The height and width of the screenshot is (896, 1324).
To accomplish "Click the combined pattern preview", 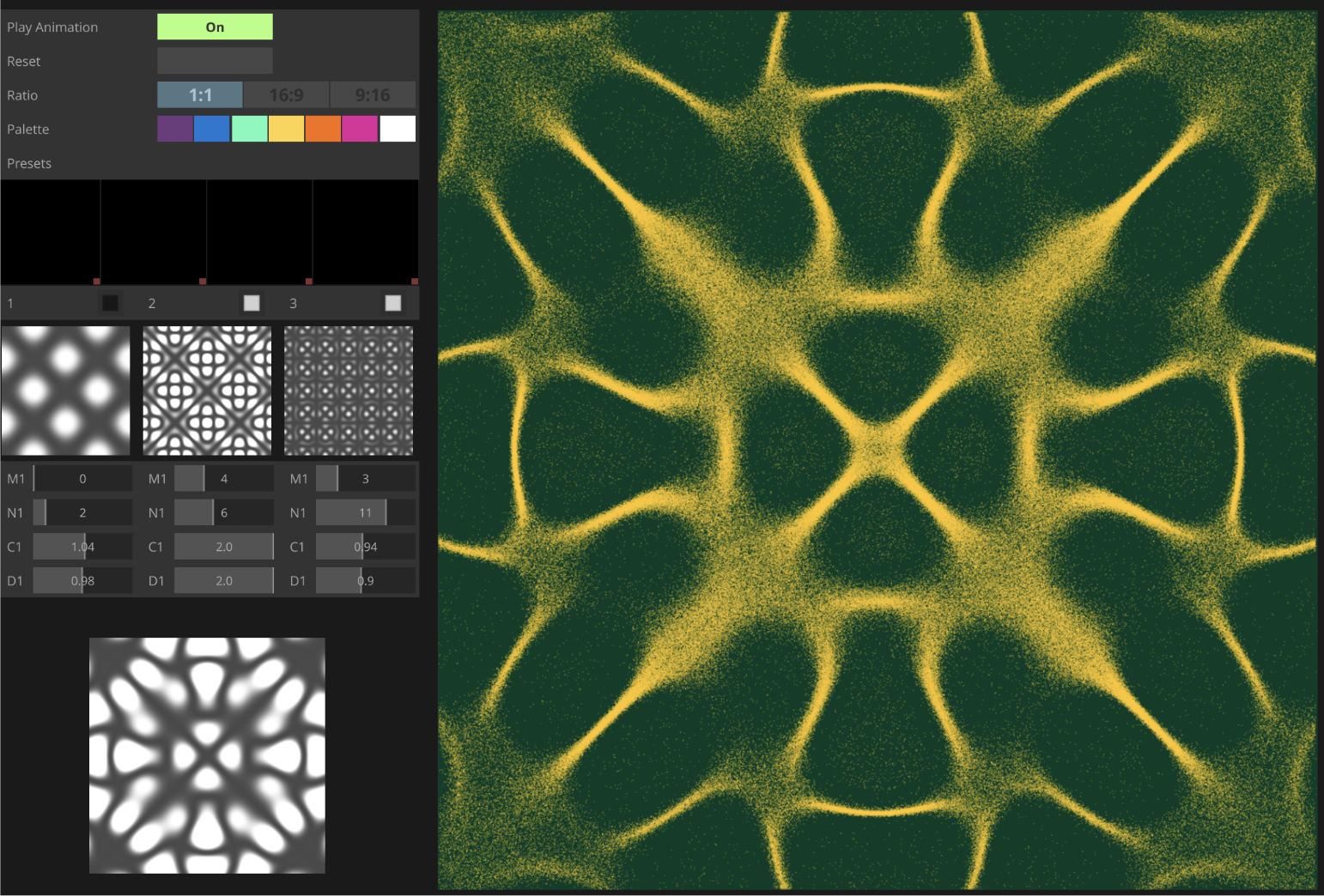I will 206,755.
